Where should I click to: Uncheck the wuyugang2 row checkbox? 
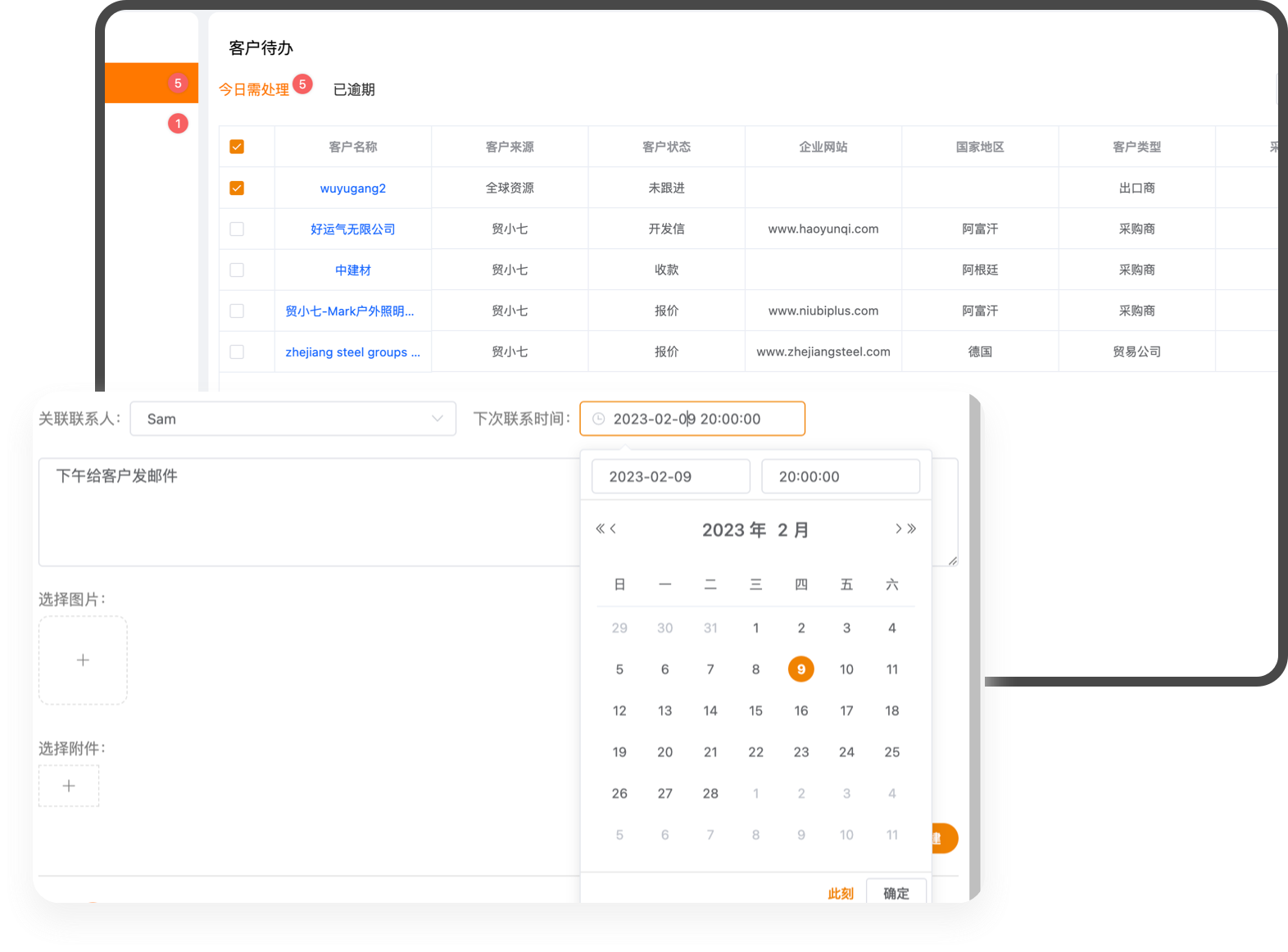[237, 188]
